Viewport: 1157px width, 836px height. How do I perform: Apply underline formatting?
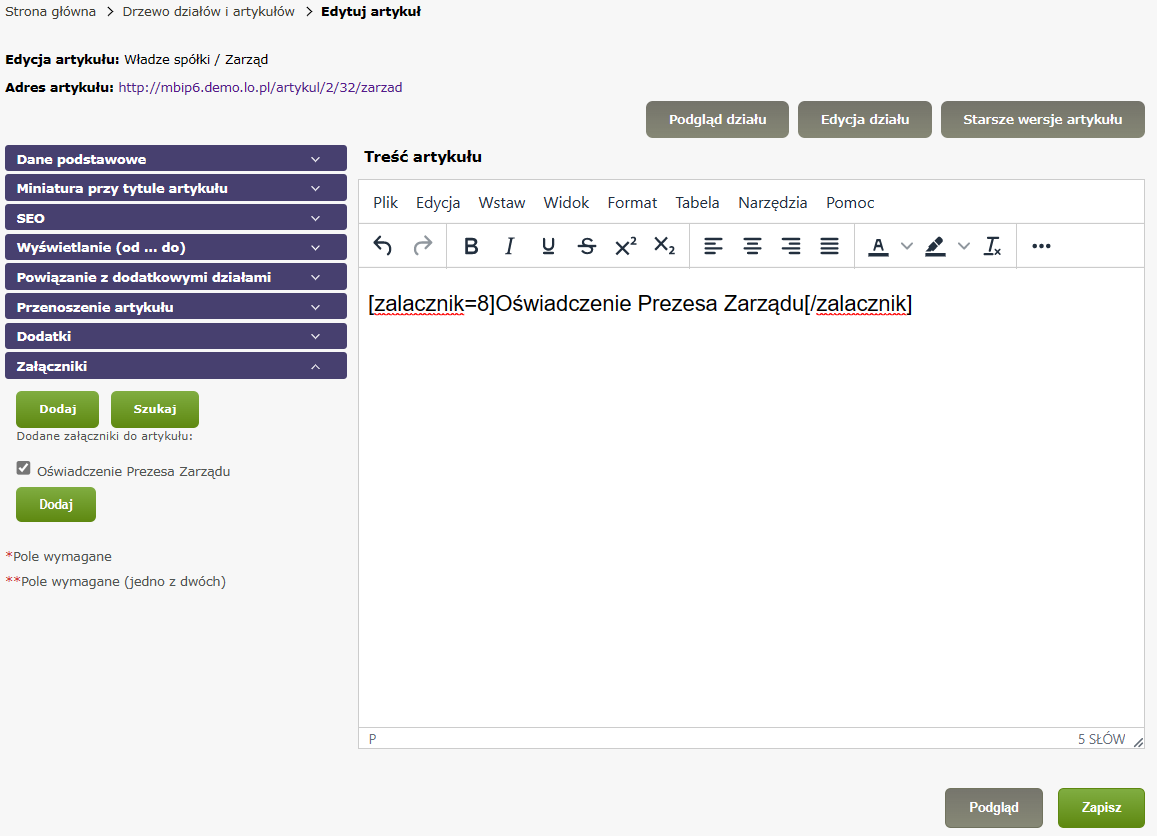(548, 246)
